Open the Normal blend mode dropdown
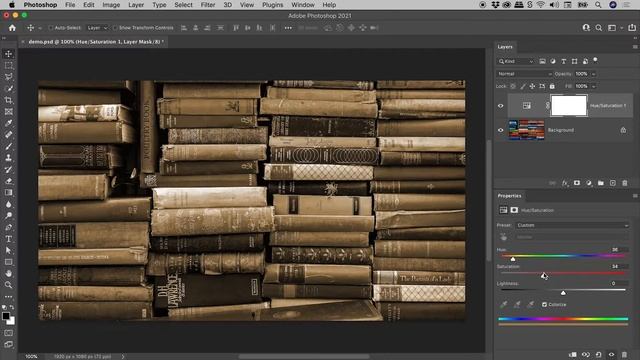 524,74
